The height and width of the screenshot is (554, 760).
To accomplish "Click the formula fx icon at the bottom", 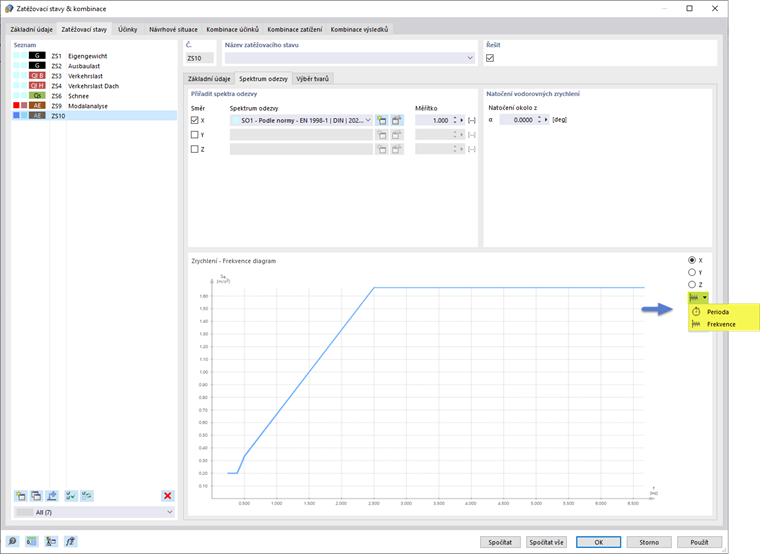I will pos(70,541).
